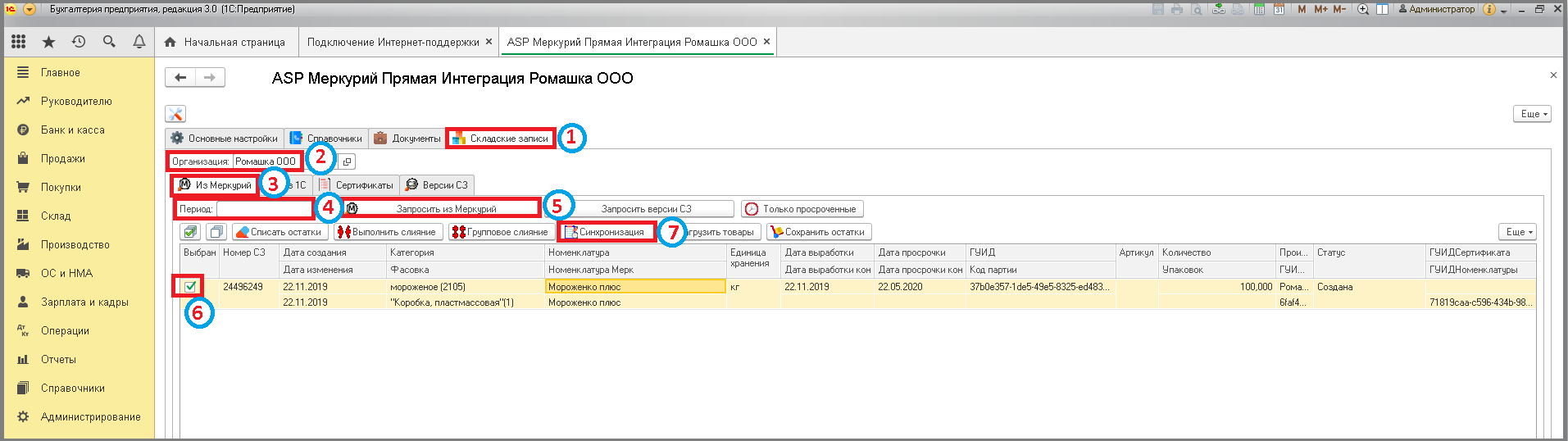
Task: Click the zoom magnifier icon in title bar
Action: click(1363, 9)
